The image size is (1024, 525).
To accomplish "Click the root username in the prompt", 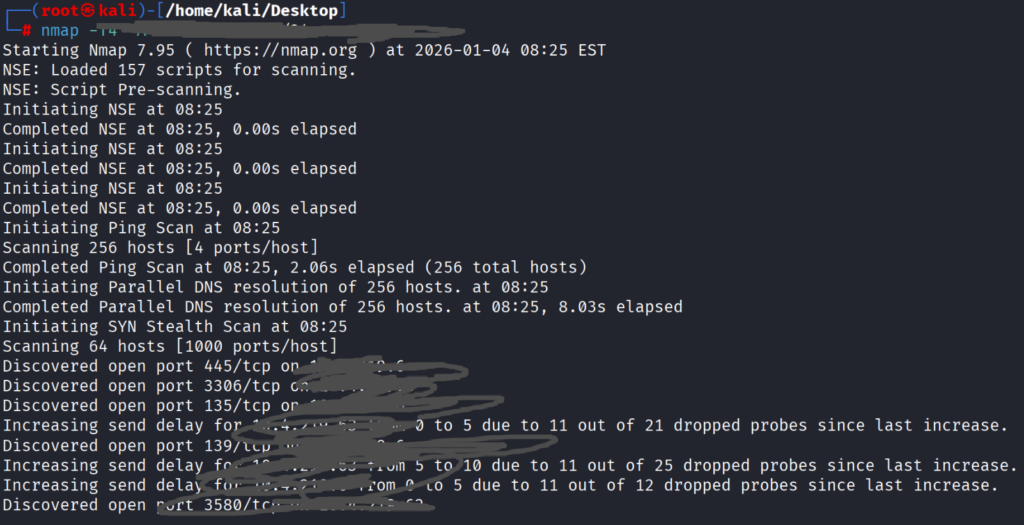I will pos(59,11).
